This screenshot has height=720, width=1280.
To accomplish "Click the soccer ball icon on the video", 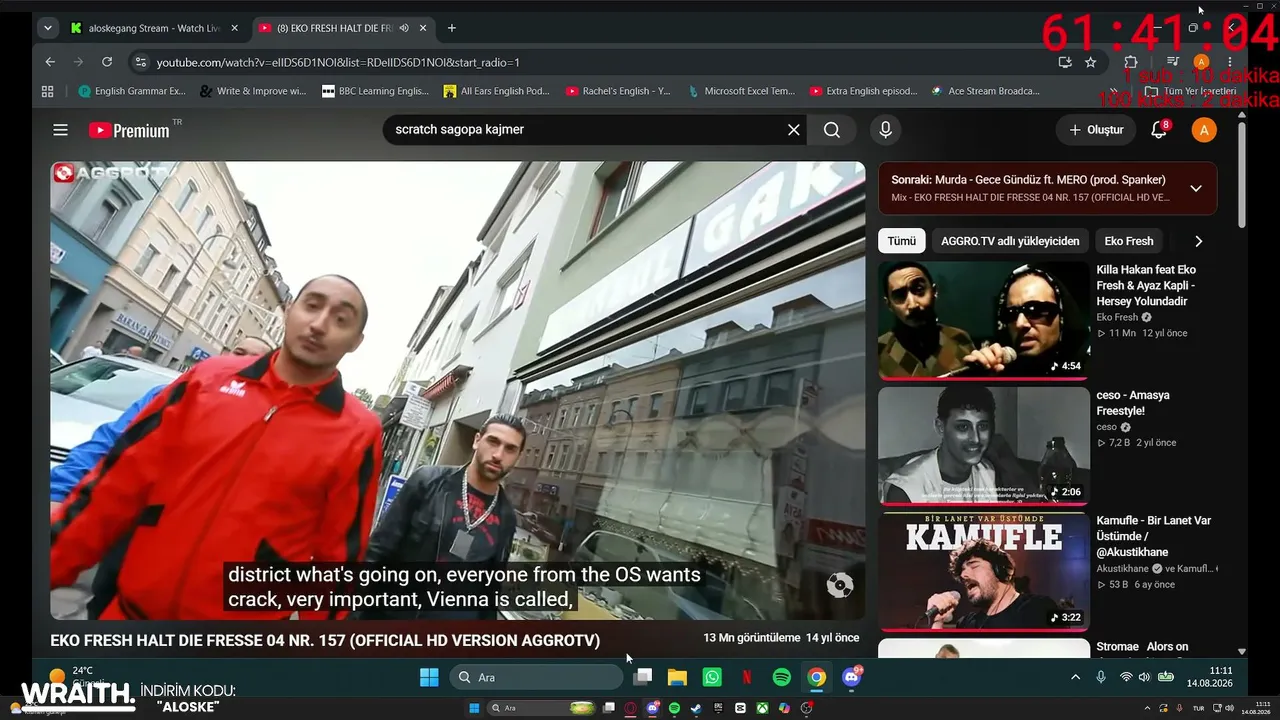I will 840,586.
